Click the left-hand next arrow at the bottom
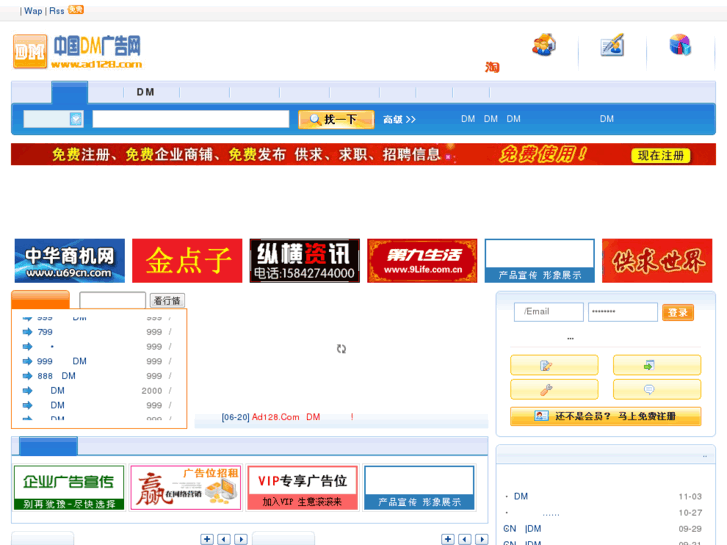 pos(241,539)
